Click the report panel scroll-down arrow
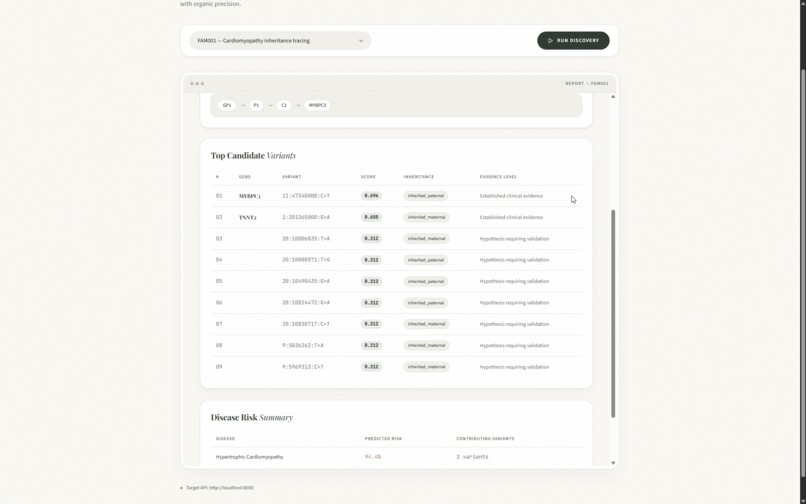Screen dimensions: 806x504 pos(613,463)
